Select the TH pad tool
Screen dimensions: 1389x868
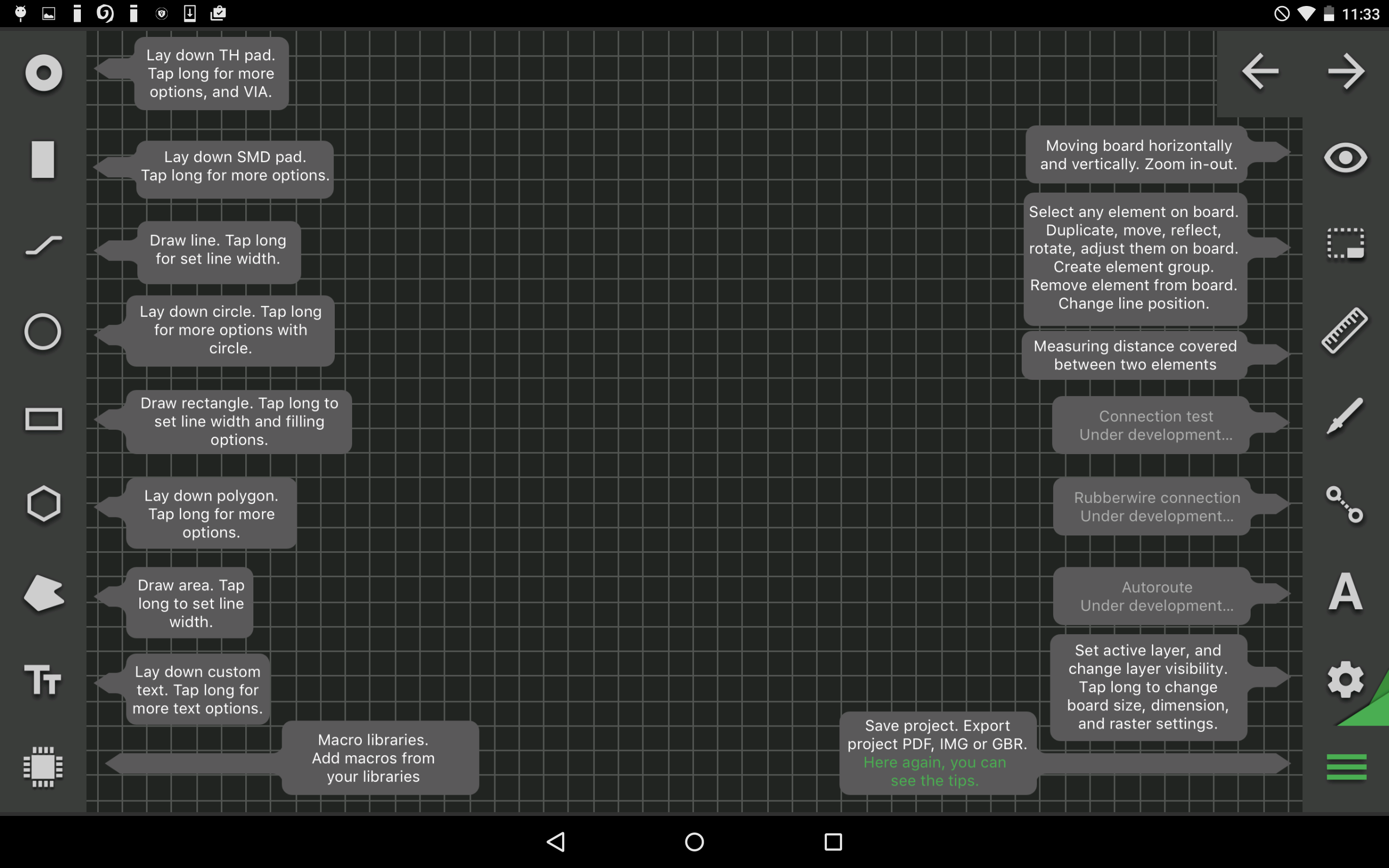pyautogui.click(x=43, y=73)
